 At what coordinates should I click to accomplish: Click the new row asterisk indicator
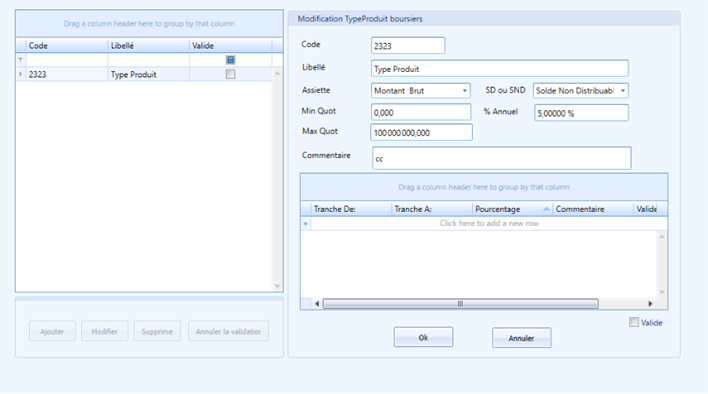[x=306, y=223]
